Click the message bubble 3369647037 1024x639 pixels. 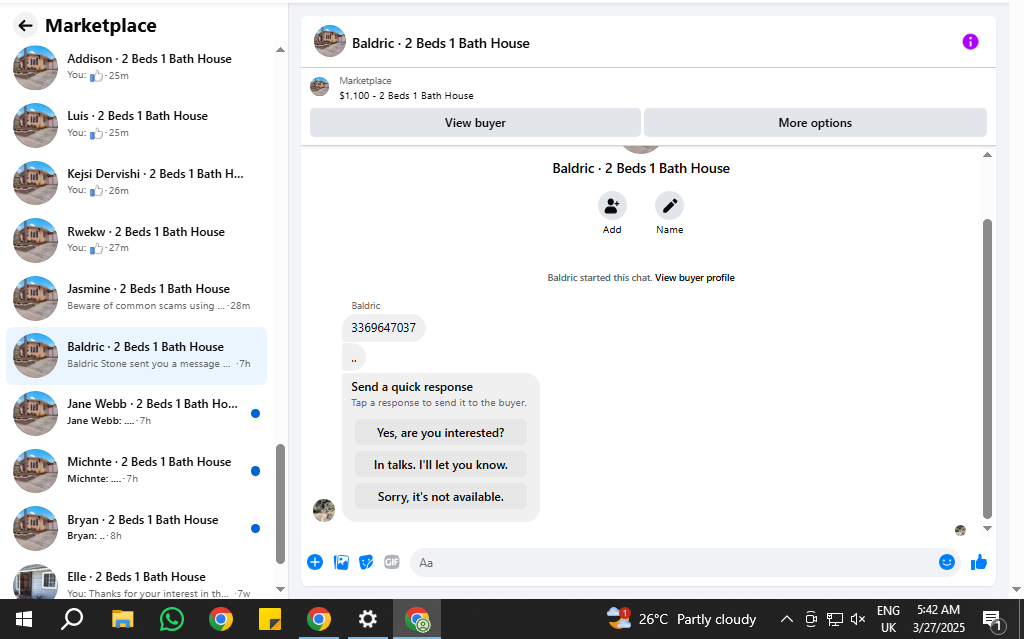pyautogui.click(x=383, y=327)
